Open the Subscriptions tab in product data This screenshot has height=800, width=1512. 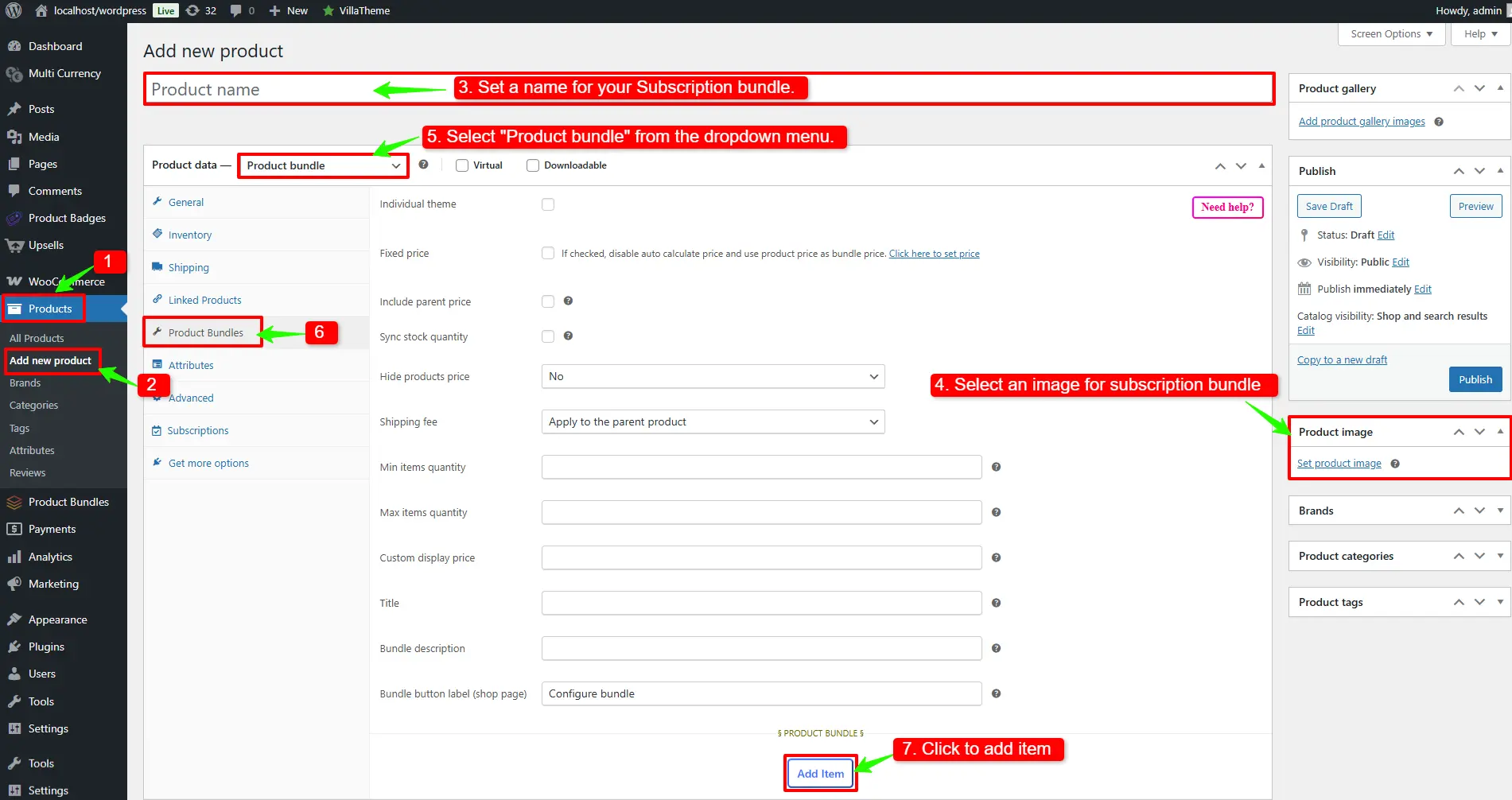point(197,430)
